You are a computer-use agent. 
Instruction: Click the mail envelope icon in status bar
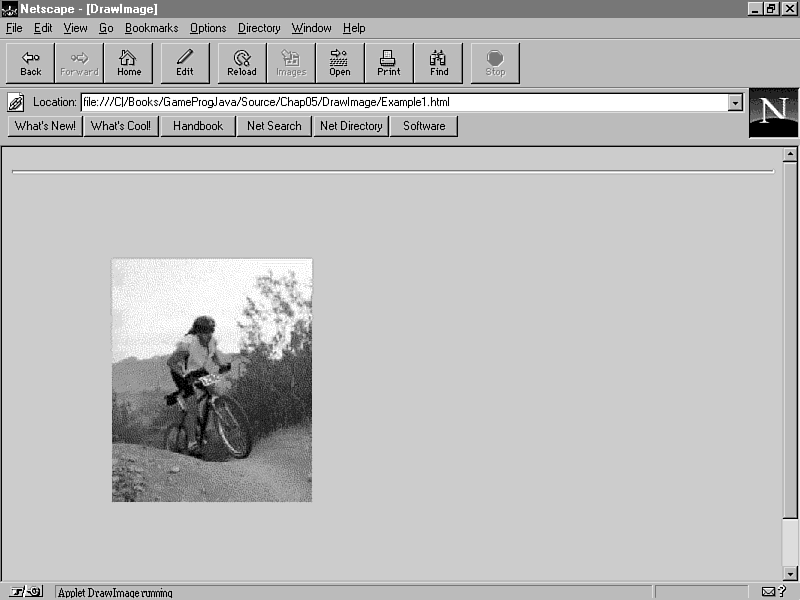click(x=768, y=592)
